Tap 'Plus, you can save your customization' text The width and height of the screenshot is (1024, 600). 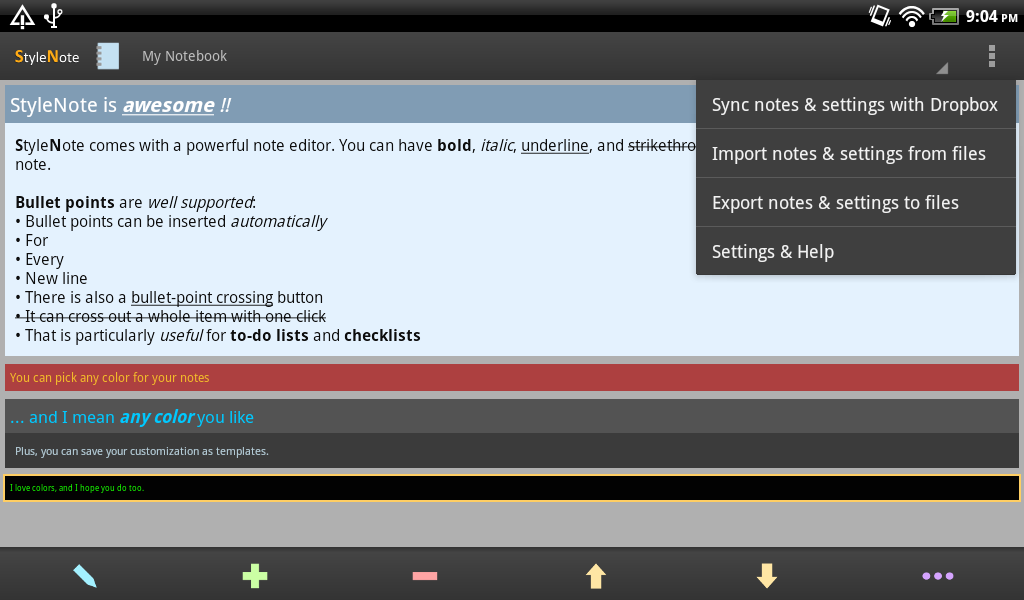(142, 451)
